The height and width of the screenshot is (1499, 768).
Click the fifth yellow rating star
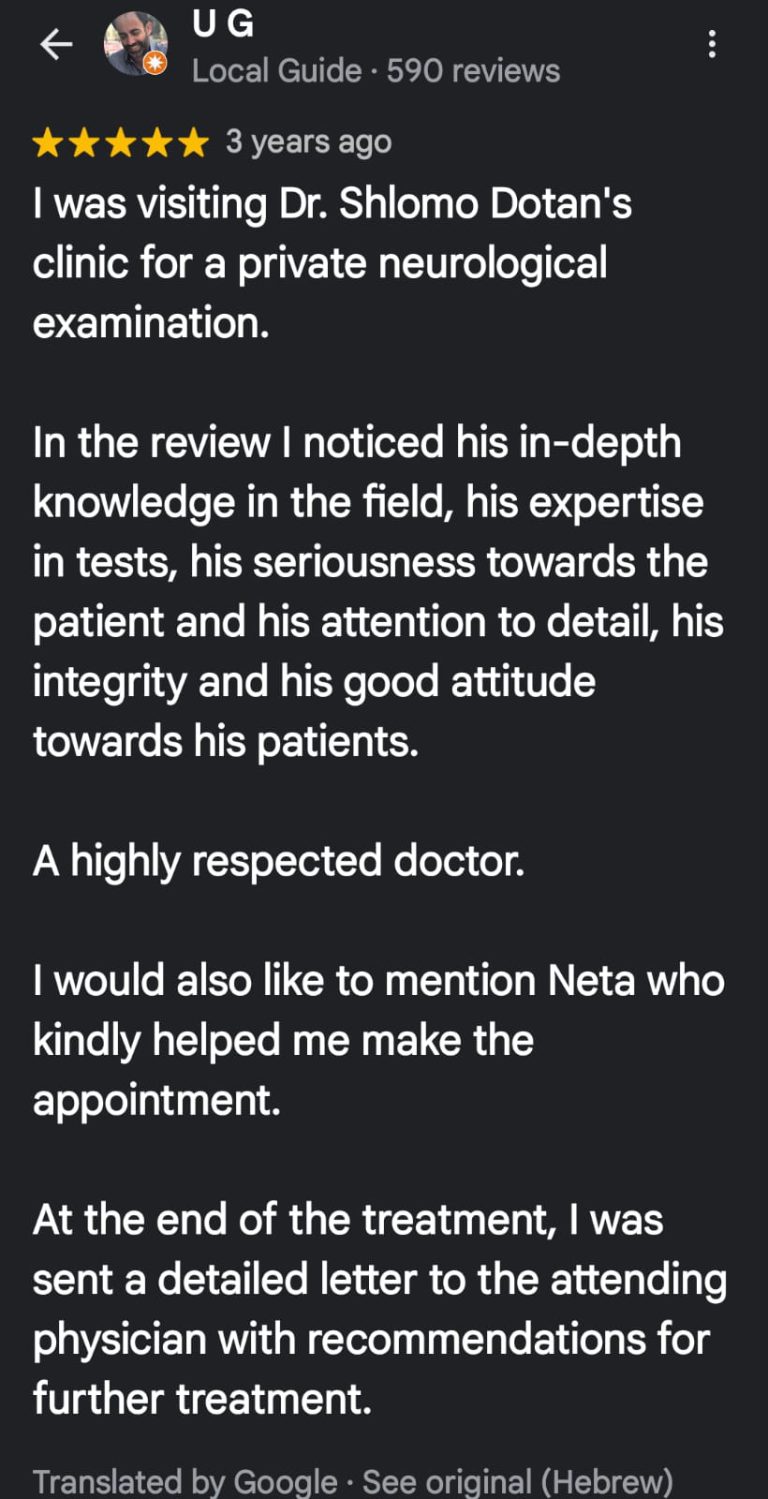pyautogui.click(x=194, y=144)
